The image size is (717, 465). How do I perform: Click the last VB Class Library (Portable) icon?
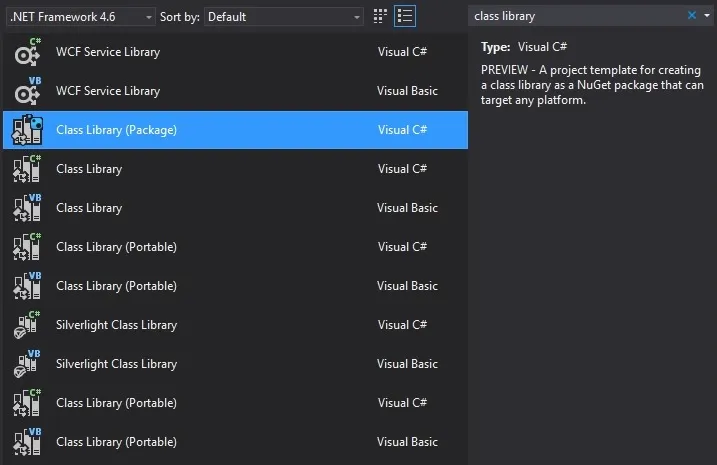(27, 442)
